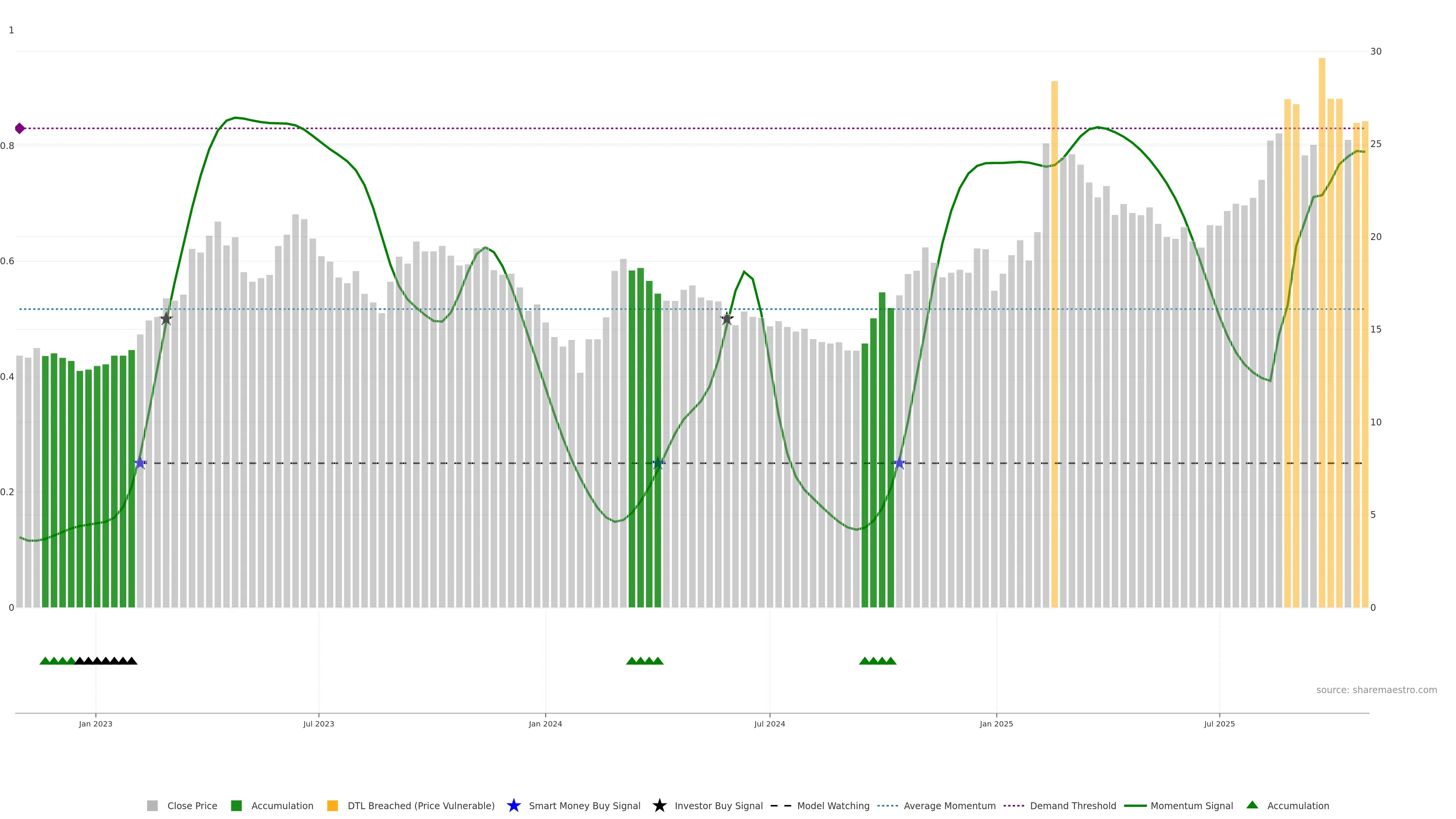Click the green triangle Accumulation icon in legend
This screenshot has height=819, width=1456.
coord(1252,805)
